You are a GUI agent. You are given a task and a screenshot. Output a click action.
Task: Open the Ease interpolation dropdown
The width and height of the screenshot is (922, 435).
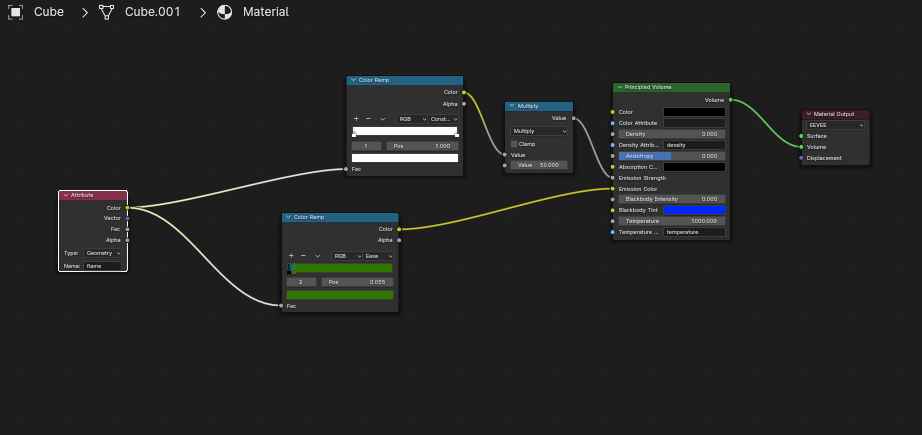(379, 256)
